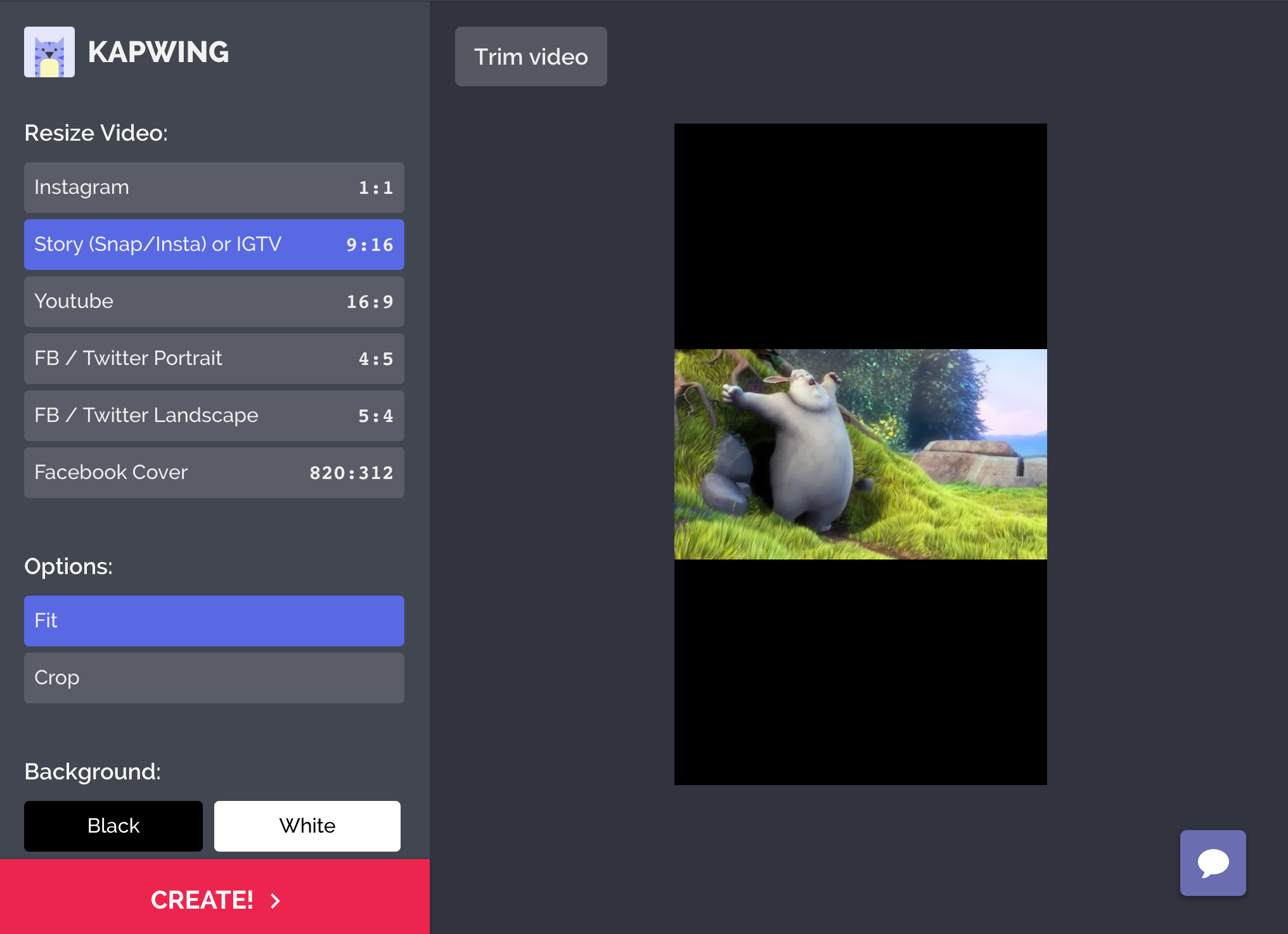1288x934 pixels.
Task: Click the Kapwing cat logo icon
Action: (x=49, y=52)
